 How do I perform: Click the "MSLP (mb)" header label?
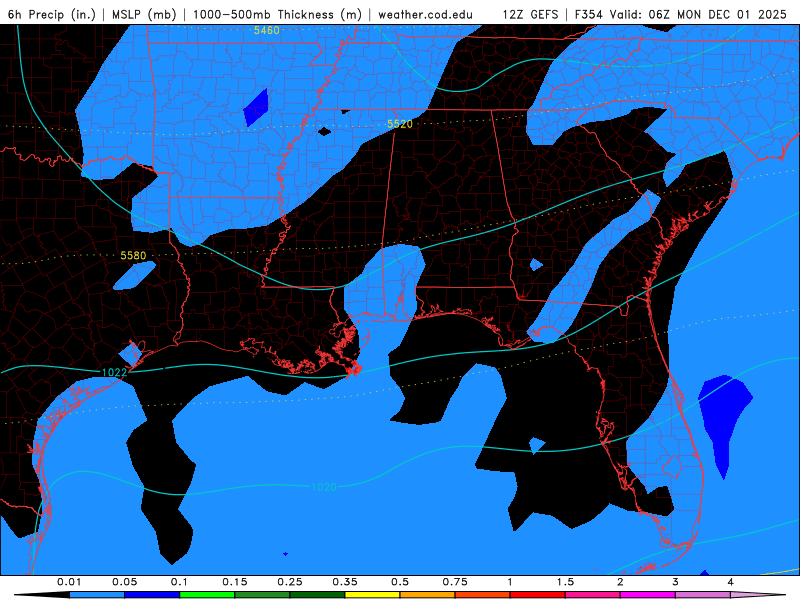pyautogui.click(x=144, y=14)
